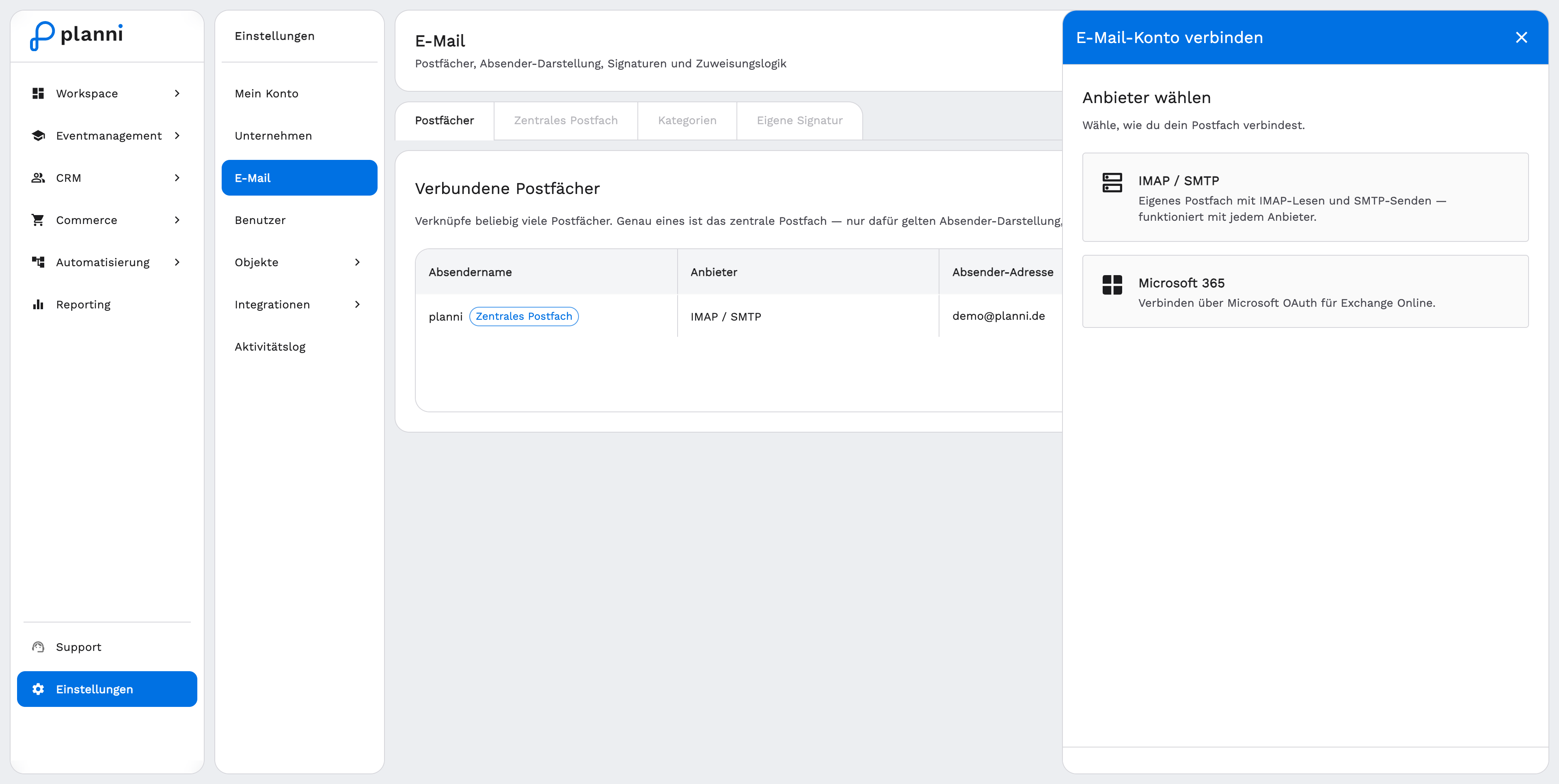Expand the Objekte submenu chevron
This screenshot has height=784, width=1559.
tap(357, 262)
